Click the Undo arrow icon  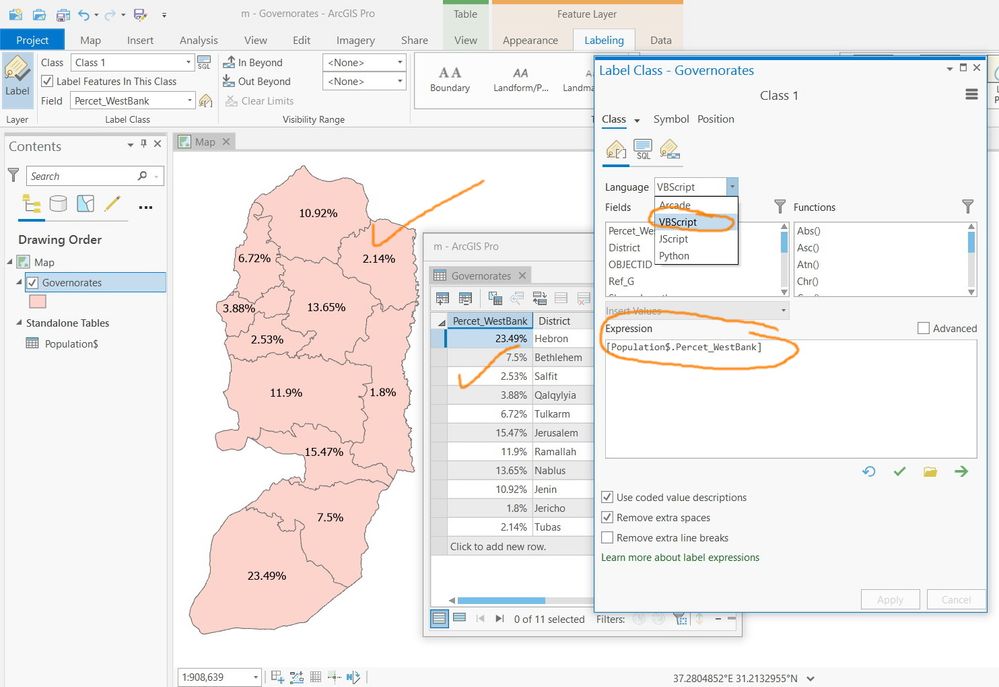click(x=83, y=13)
